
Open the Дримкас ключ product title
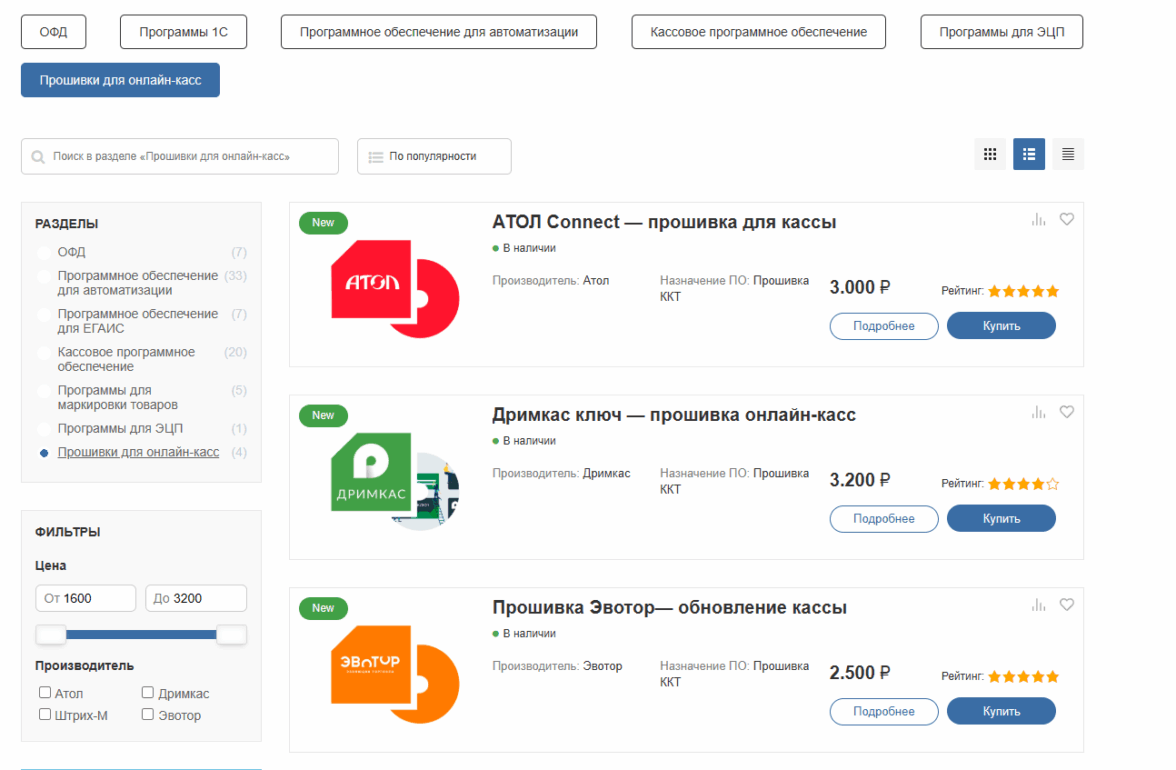(674, 415)
